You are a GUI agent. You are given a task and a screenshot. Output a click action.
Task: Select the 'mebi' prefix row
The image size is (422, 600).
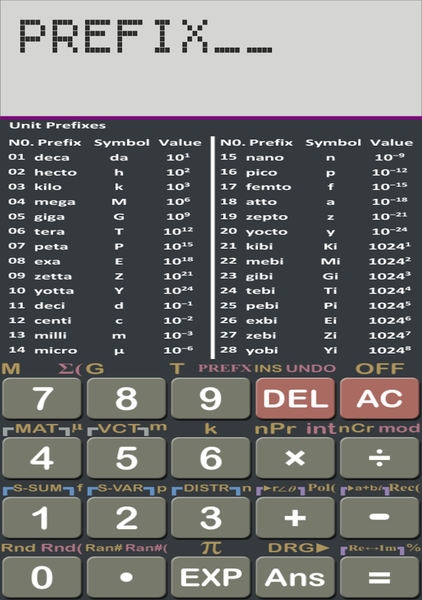[315, 261]
